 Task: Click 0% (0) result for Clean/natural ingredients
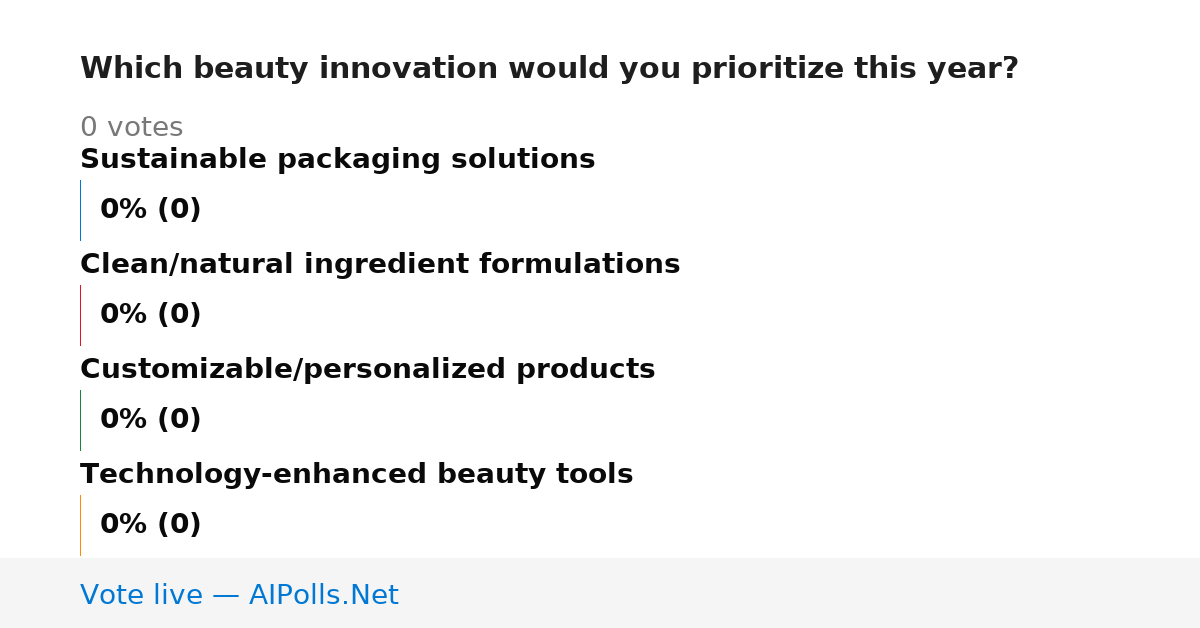pyautogui.click(x=150, y=315)
